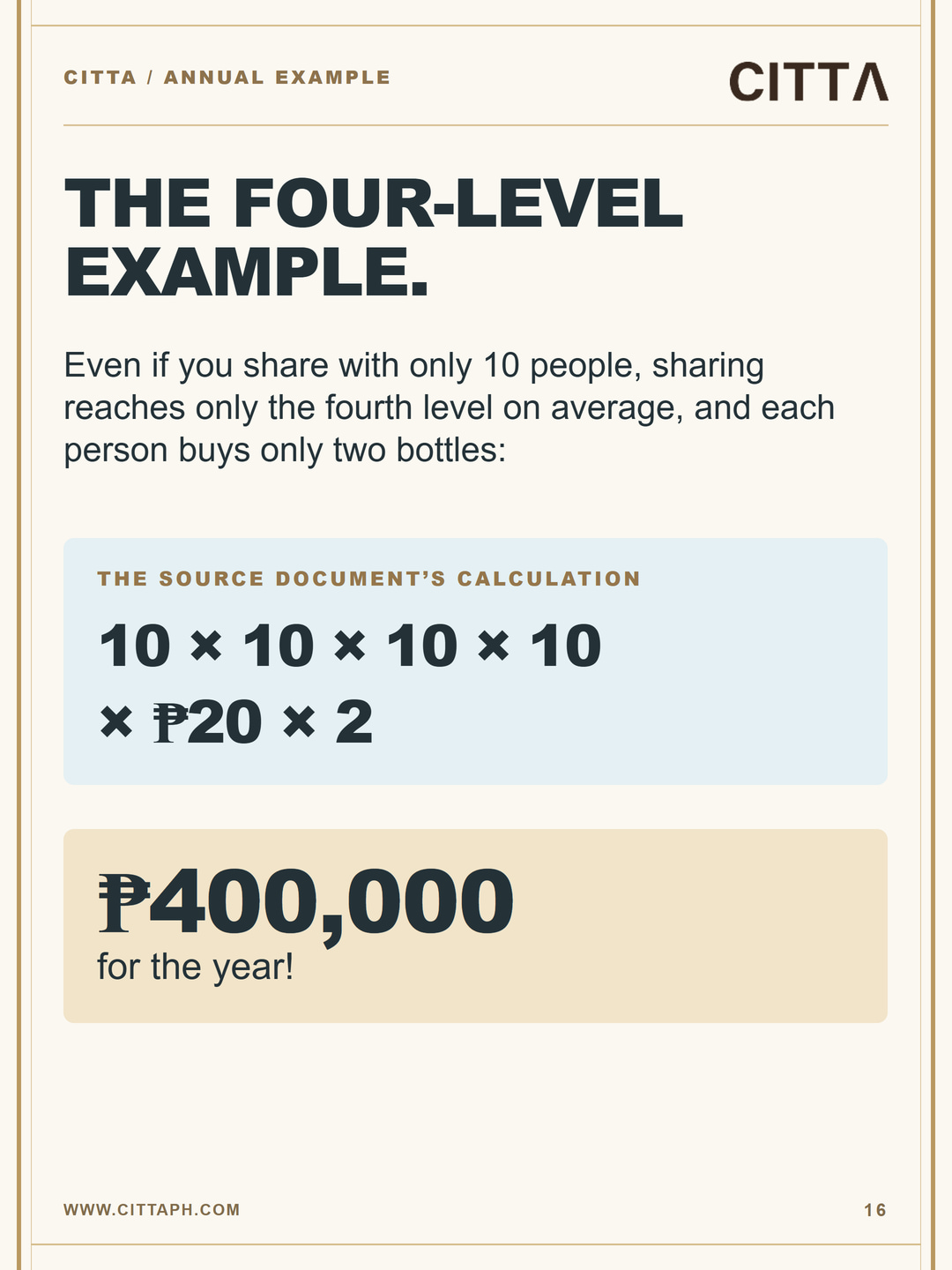Viewport: 952px width, 1270px height.
Task: Click the 'THE FOUR-LEVEL' headline line
Action: (x=374, y=204)
